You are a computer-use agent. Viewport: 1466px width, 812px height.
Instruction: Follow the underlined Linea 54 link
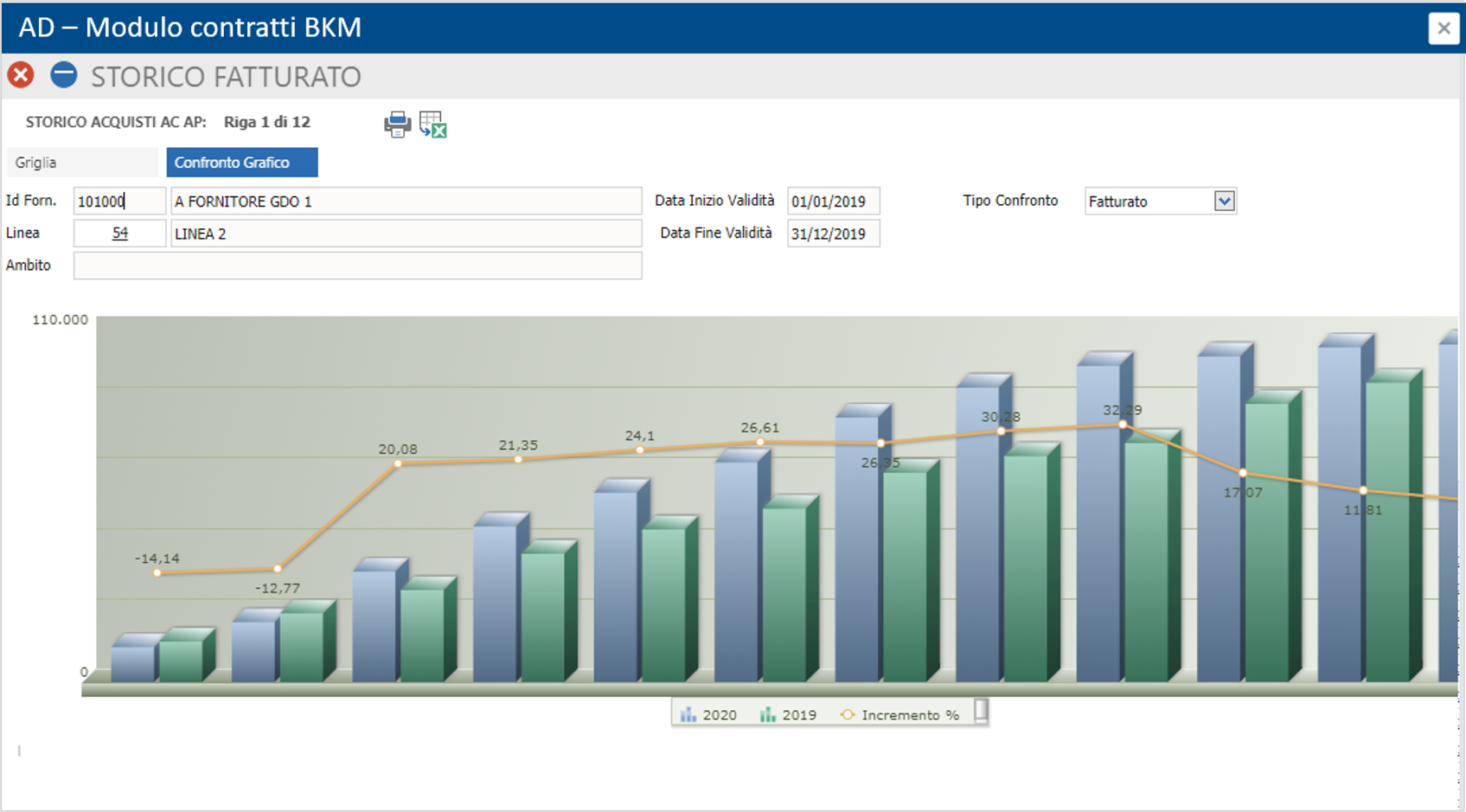pyautogui.click(x=120, y=233)
